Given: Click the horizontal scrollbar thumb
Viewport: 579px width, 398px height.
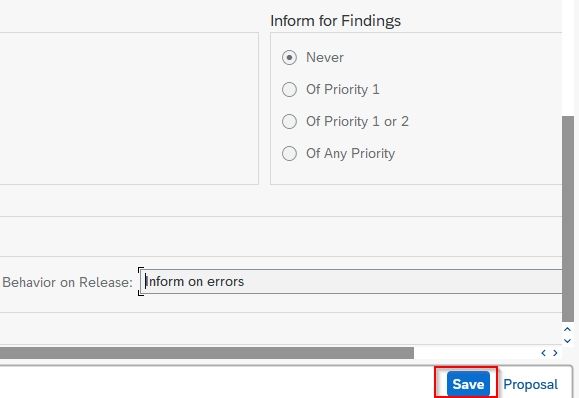Looking at the screenshot, I should tap(207, 353).
